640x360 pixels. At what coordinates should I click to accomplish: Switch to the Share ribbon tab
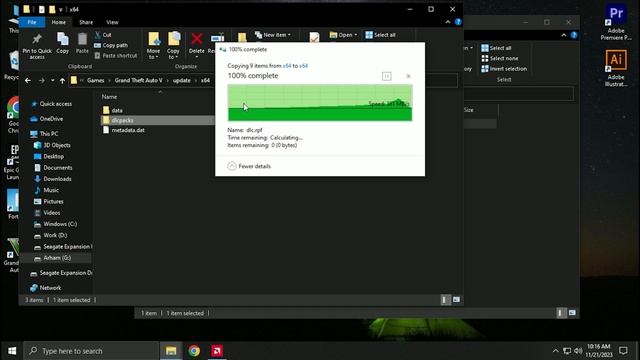(x=86, y=22)
